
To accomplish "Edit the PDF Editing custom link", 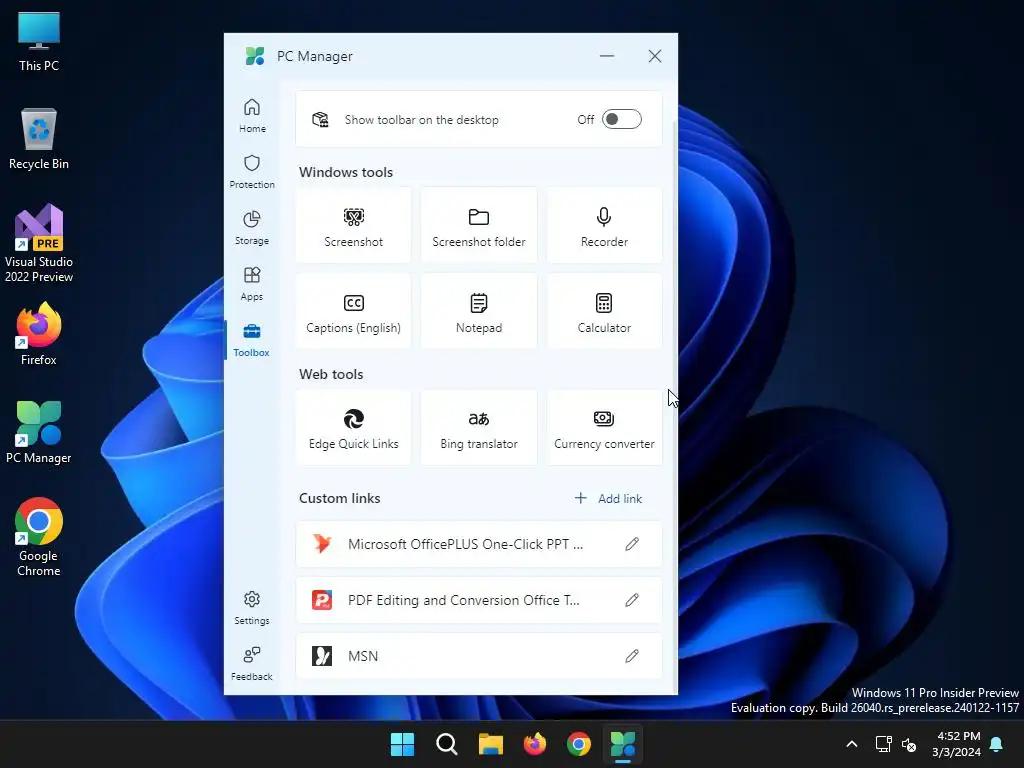I will pos(632,600).
